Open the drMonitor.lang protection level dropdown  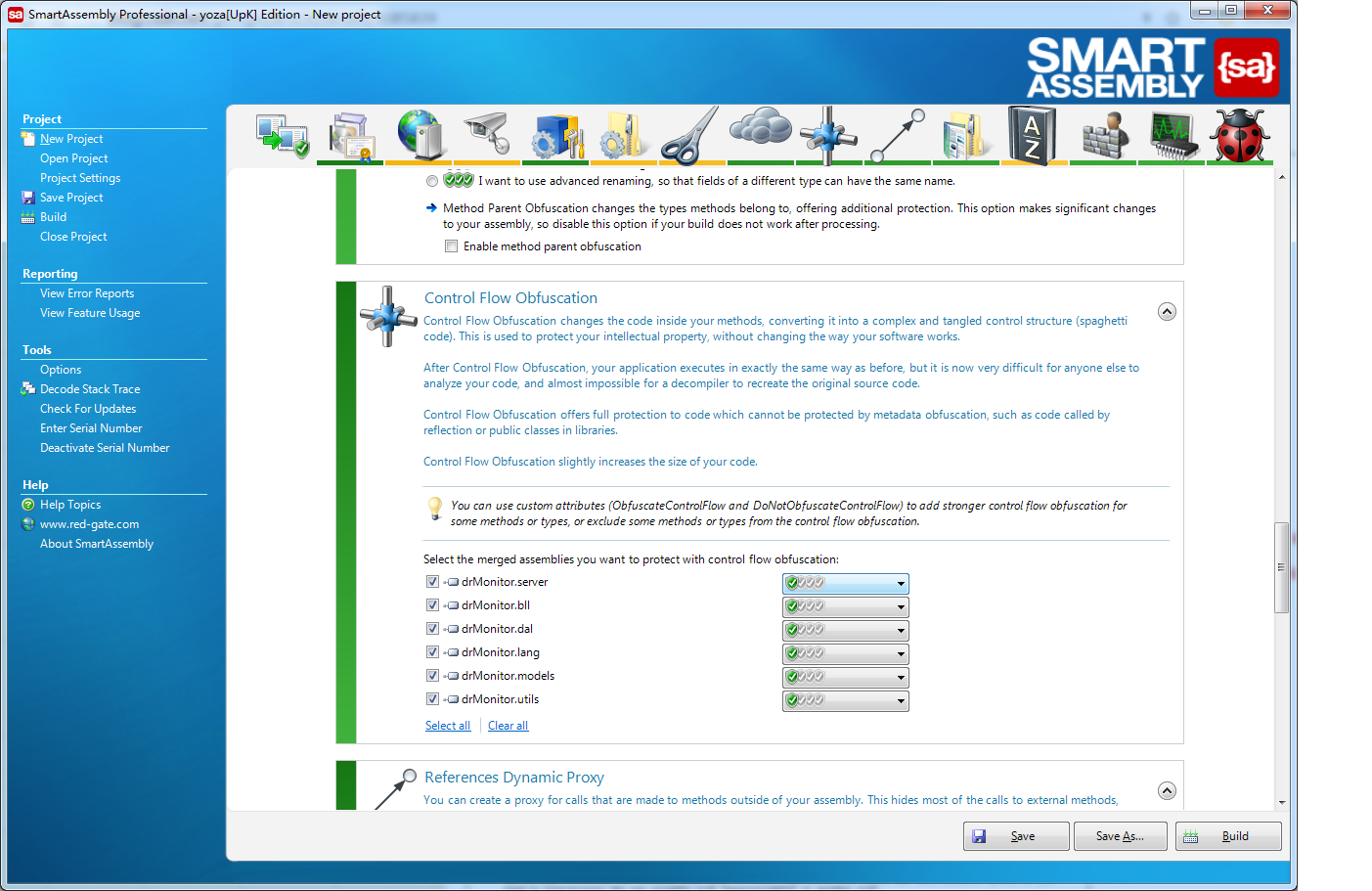(x=846, y=654)
